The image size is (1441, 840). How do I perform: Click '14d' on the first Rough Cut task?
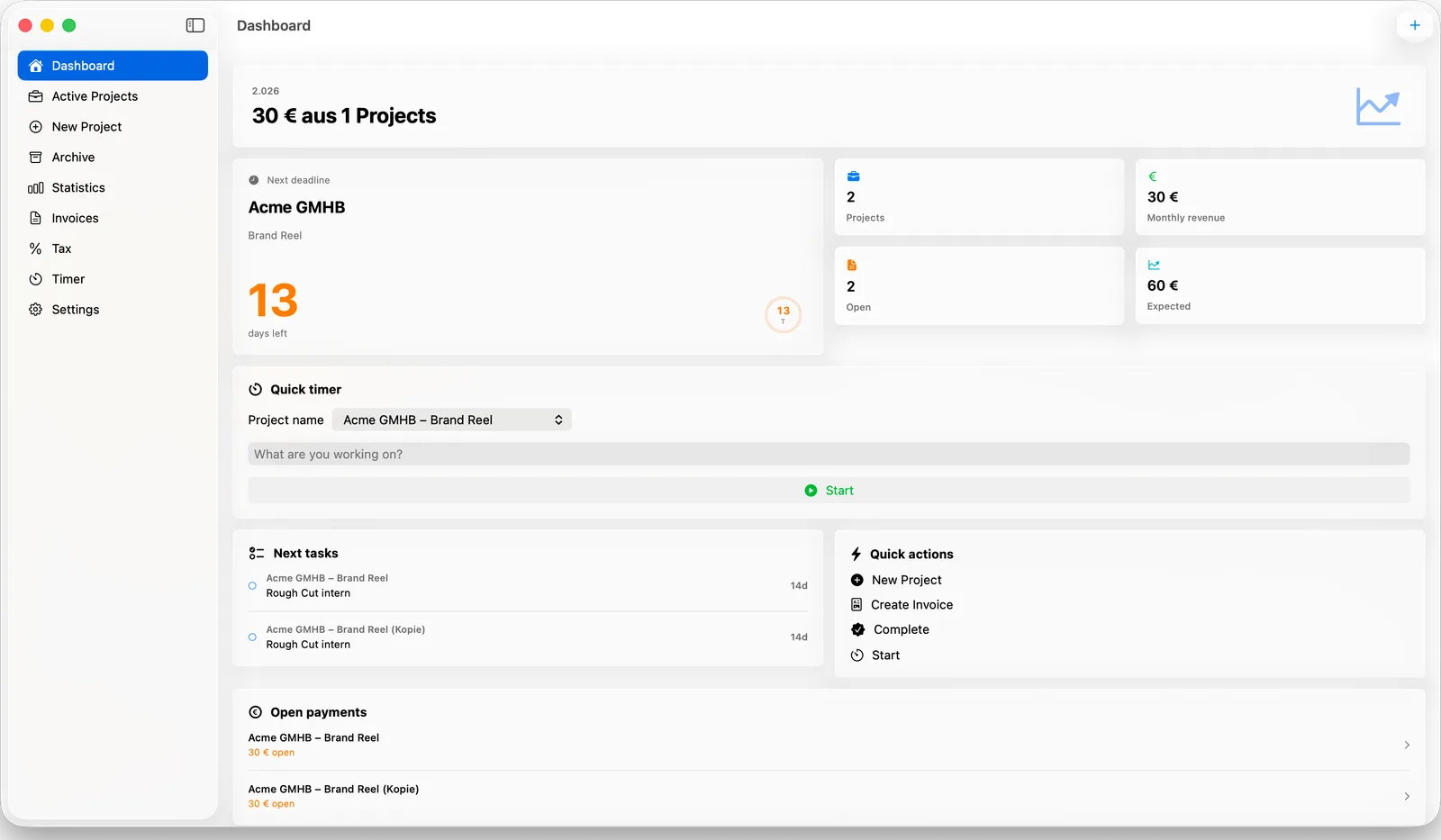point(799,586)
